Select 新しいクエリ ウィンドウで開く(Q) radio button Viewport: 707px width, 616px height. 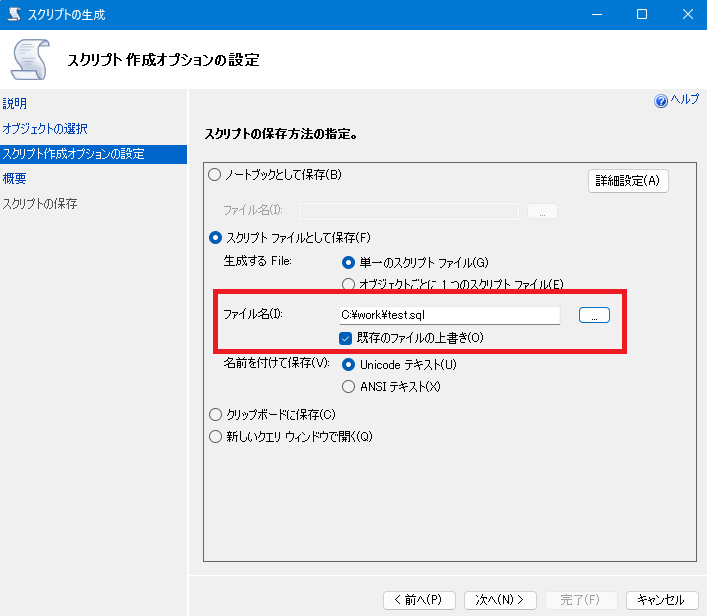pos(216,437)
